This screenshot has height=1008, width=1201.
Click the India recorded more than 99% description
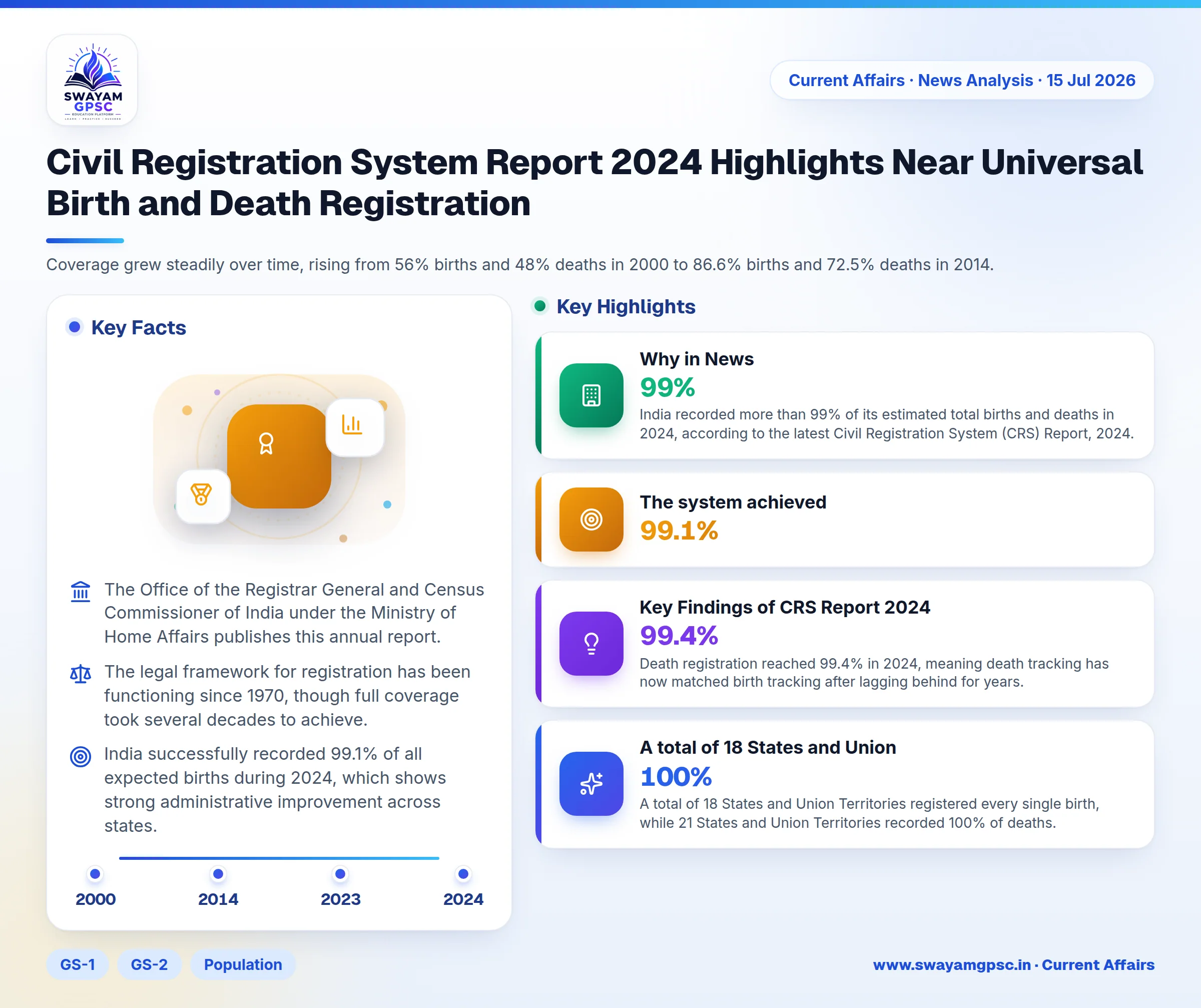tap(886, 424)
